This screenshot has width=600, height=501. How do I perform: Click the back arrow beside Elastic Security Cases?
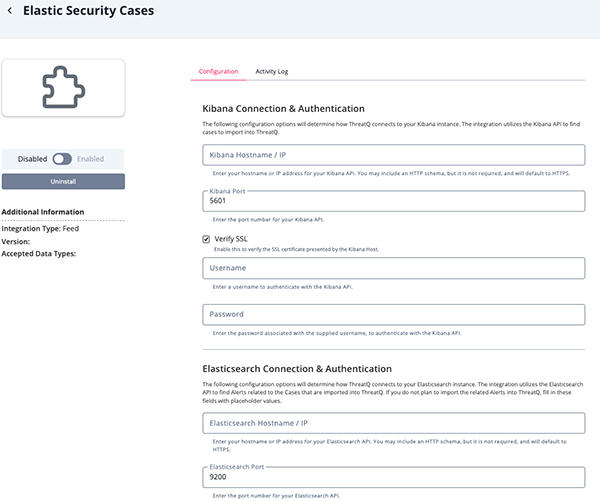point(9,12)
